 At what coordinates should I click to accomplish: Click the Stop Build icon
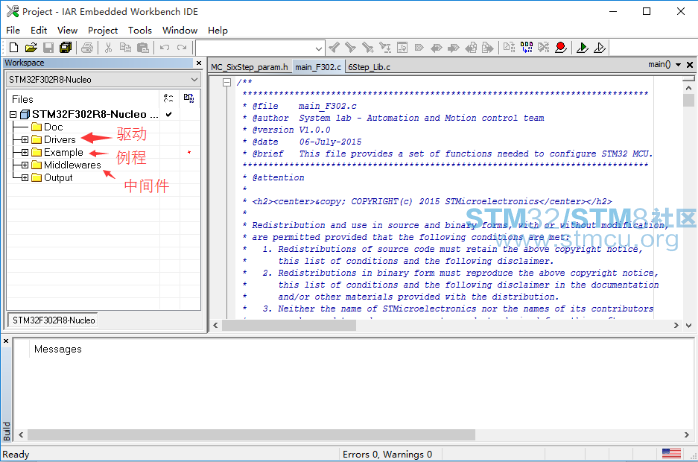click(x=544, y=48)
